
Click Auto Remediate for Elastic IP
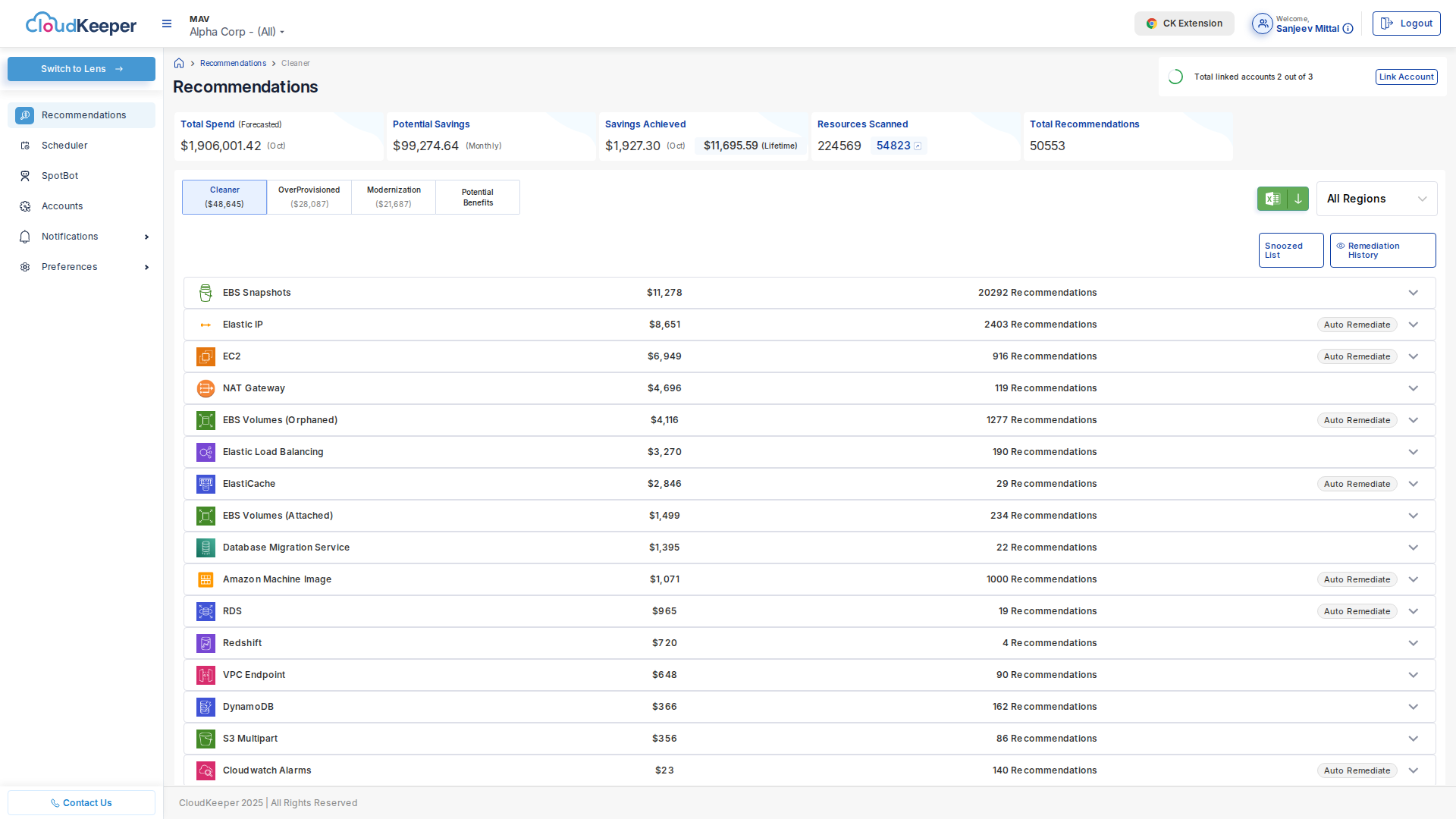point(1357,325)
